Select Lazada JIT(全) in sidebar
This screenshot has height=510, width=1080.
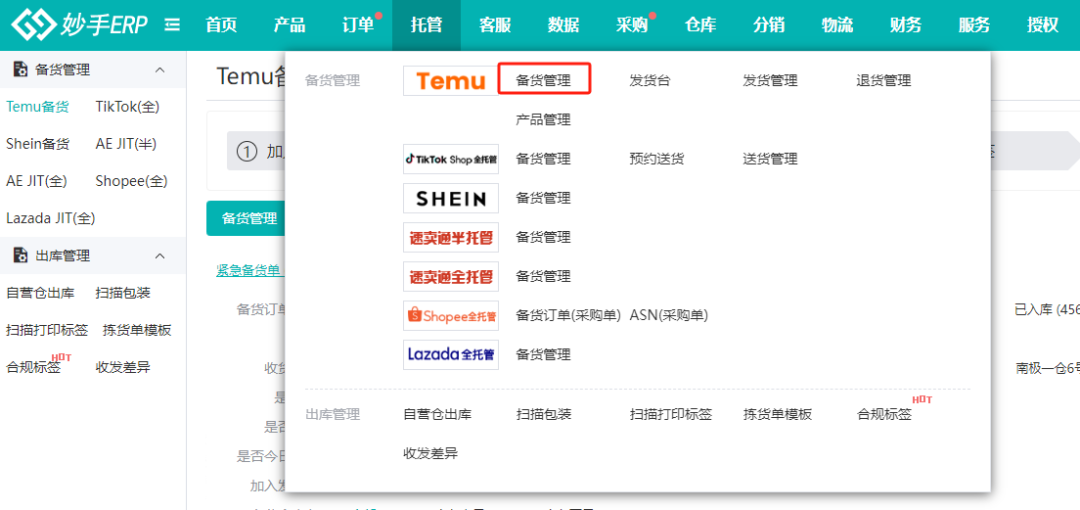[x=50, y=218]
